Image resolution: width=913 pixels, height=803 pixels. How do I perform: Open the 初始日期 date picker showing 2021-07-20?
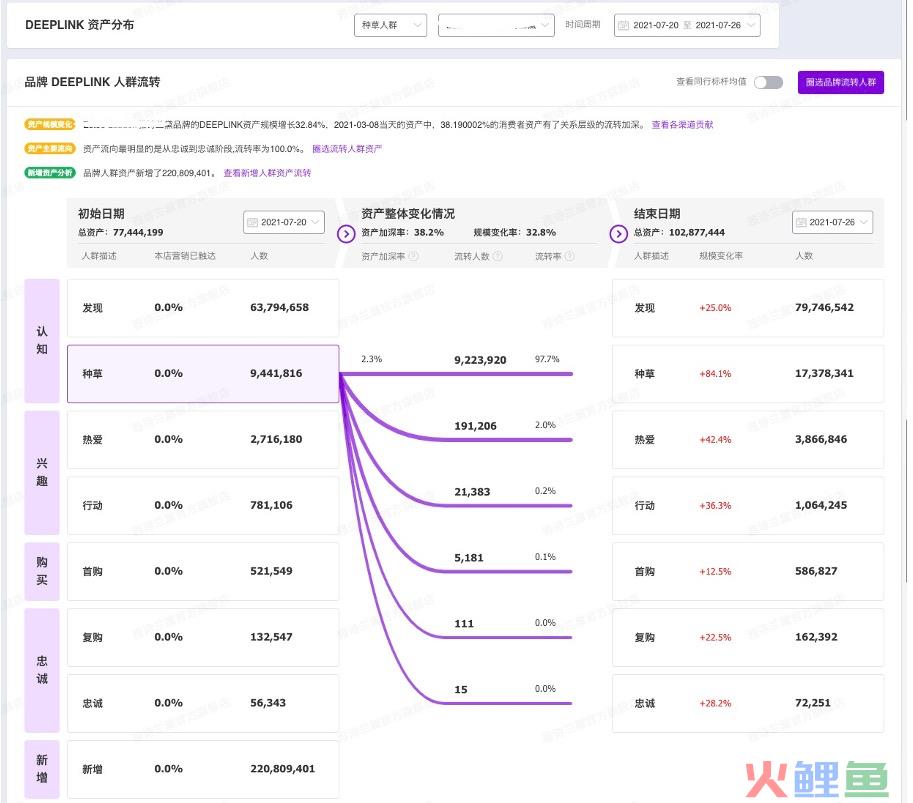284,222
